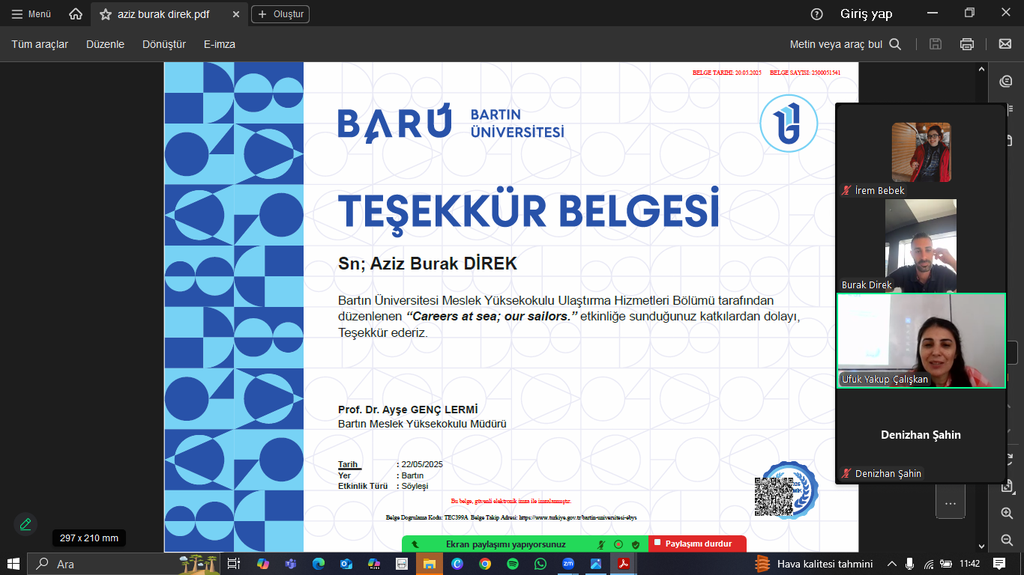Open Microsoft Teams from the taskbar
This screenshot has height=575, width=1024.
(x=291, y=564)
